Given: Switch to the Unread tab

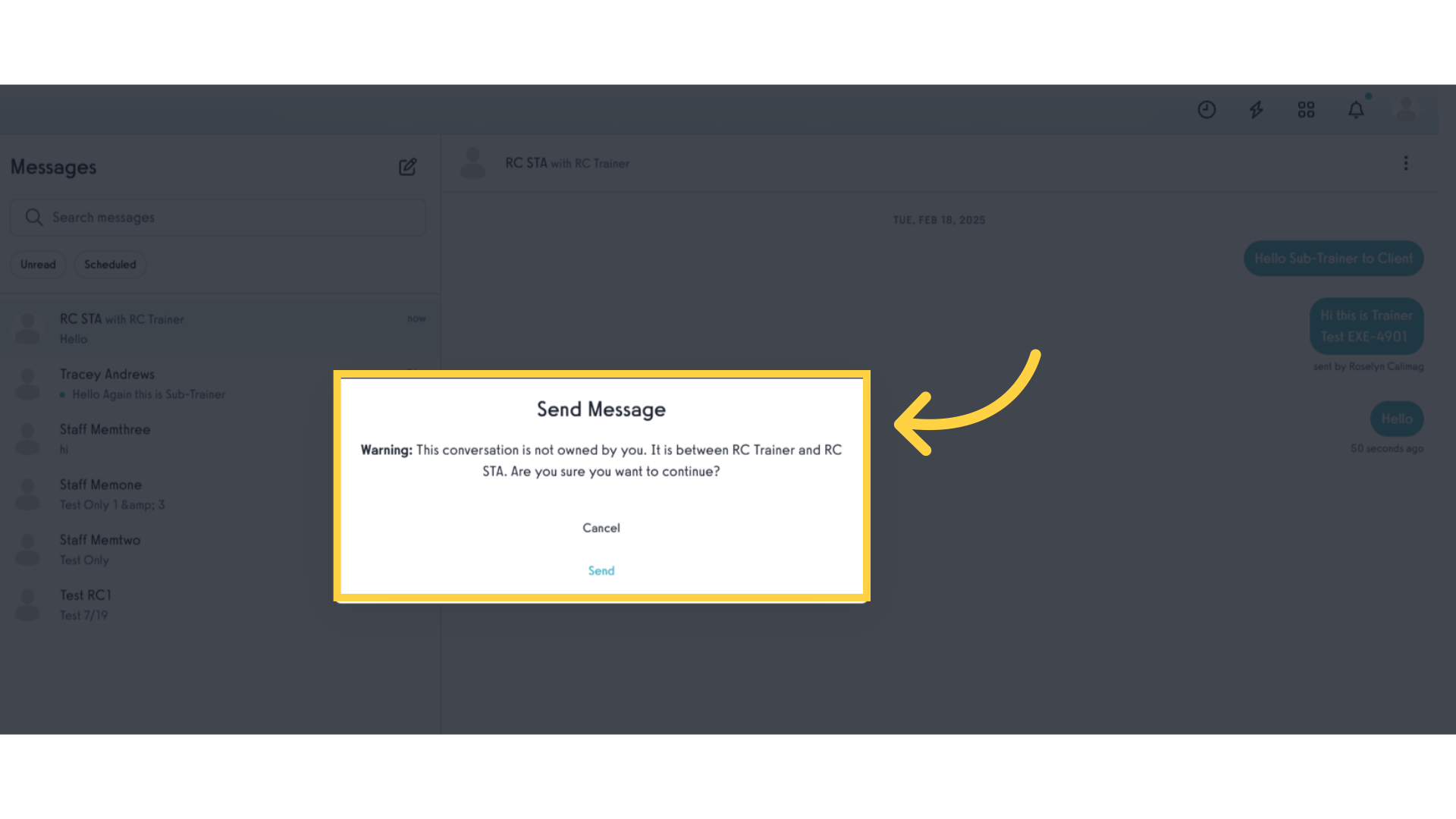Looking at the screenshot, I should (x=38, y=264).
